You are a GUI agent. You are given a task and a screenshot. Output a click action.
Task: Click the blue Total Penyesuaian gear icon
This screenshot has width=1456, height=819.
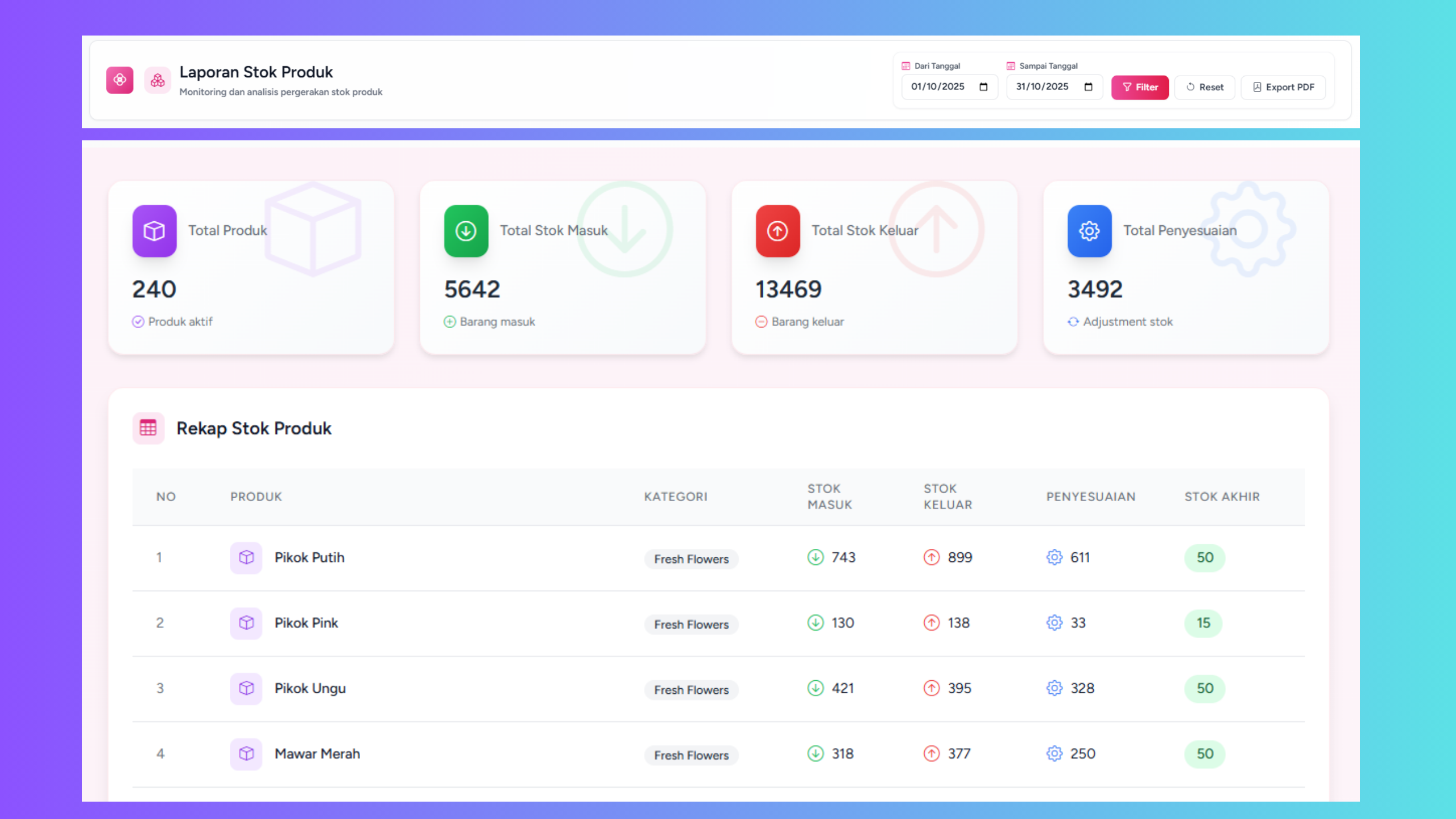(x=1089, y=231)
